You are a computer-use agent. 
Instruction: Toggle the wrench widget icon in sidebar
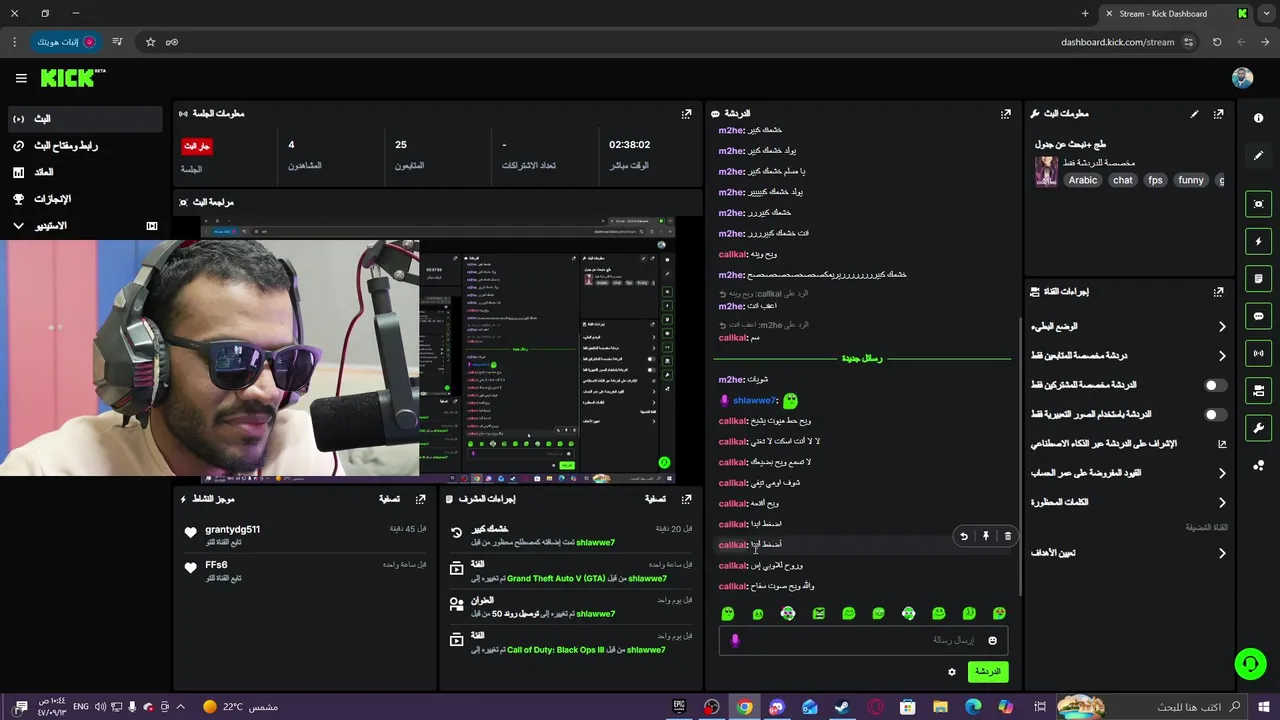point(1258,428)
